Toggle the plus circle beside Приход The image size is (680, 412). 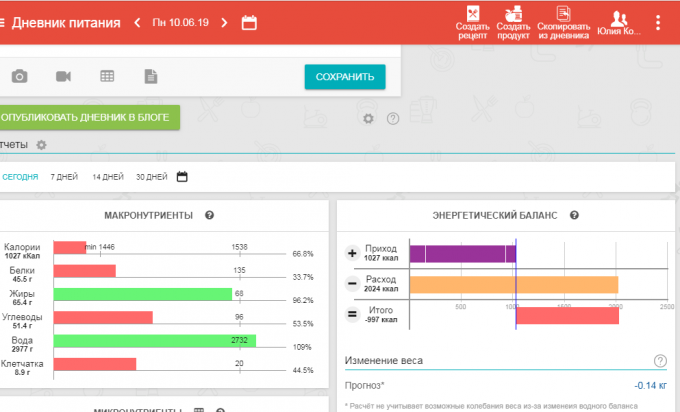352,253
